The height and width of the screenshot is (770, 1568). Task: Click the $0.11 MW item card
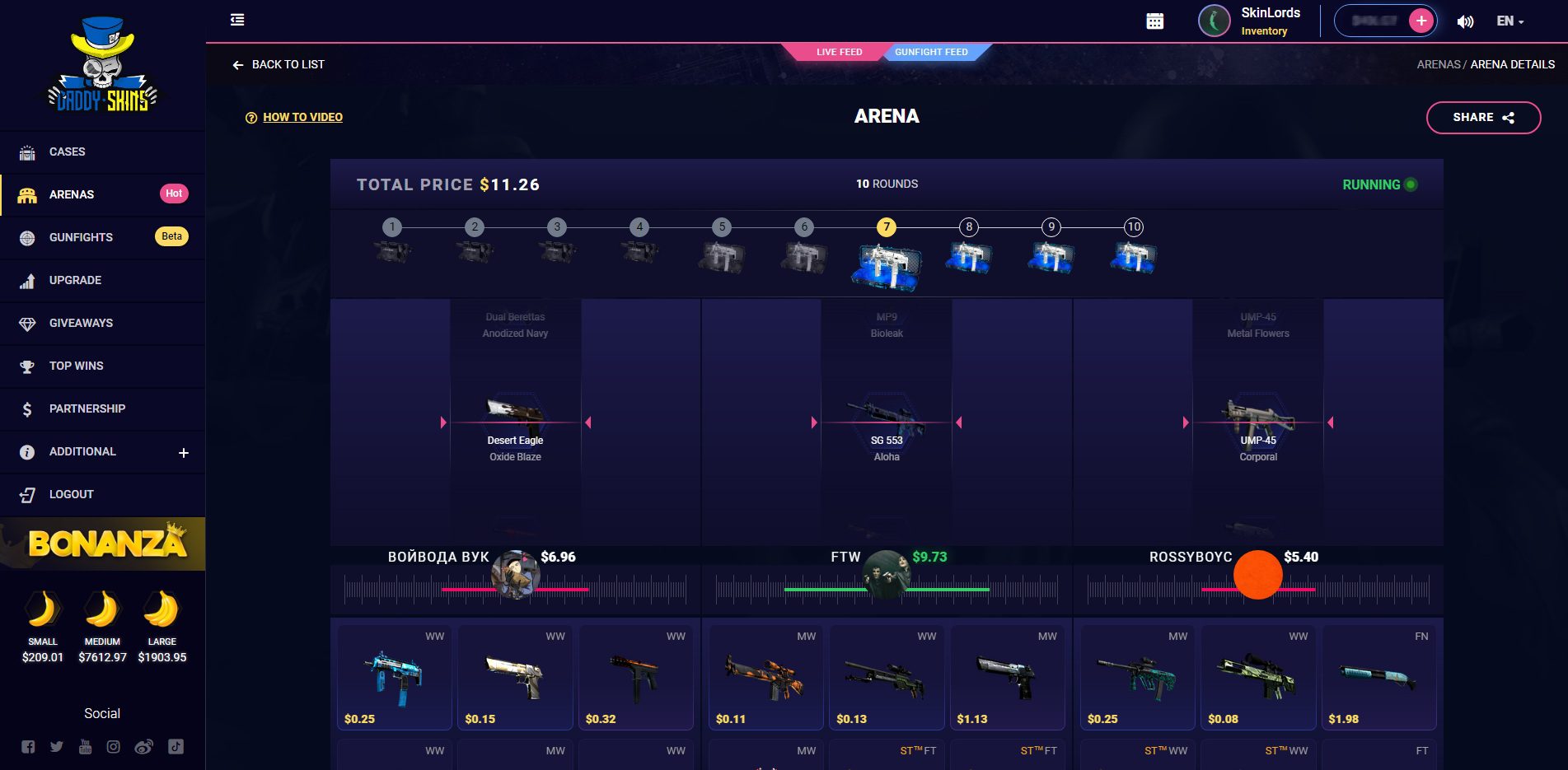click(765, 677)
